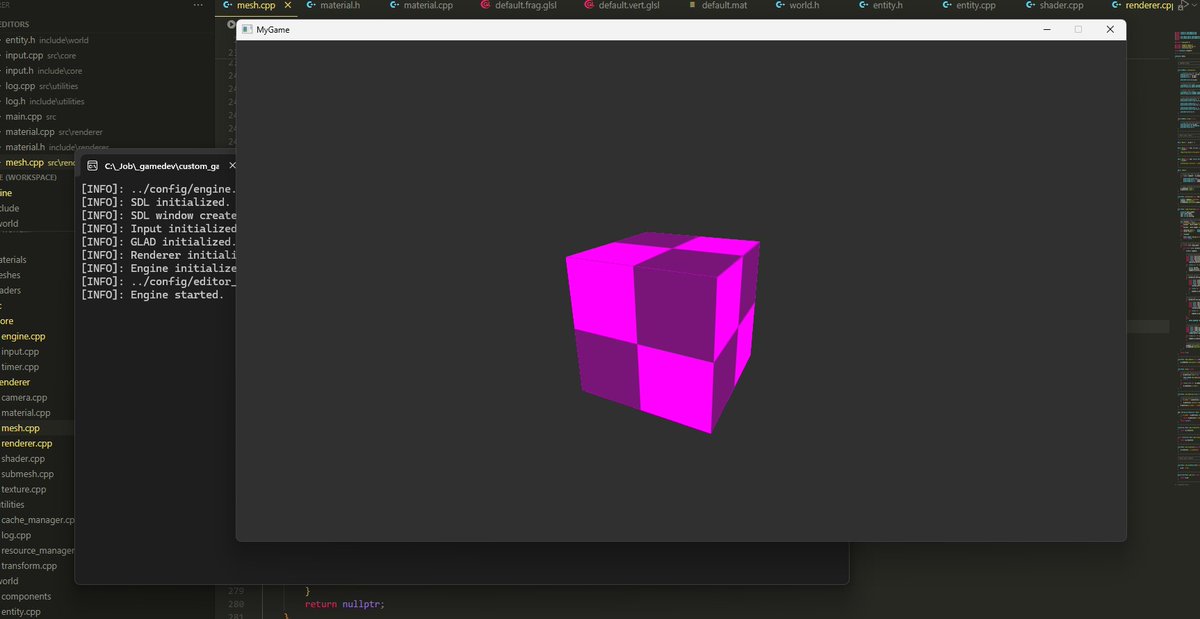Open main.cpp src in open editors
The height and width of the screenshot is (619, 1200).
coord(30,117)
